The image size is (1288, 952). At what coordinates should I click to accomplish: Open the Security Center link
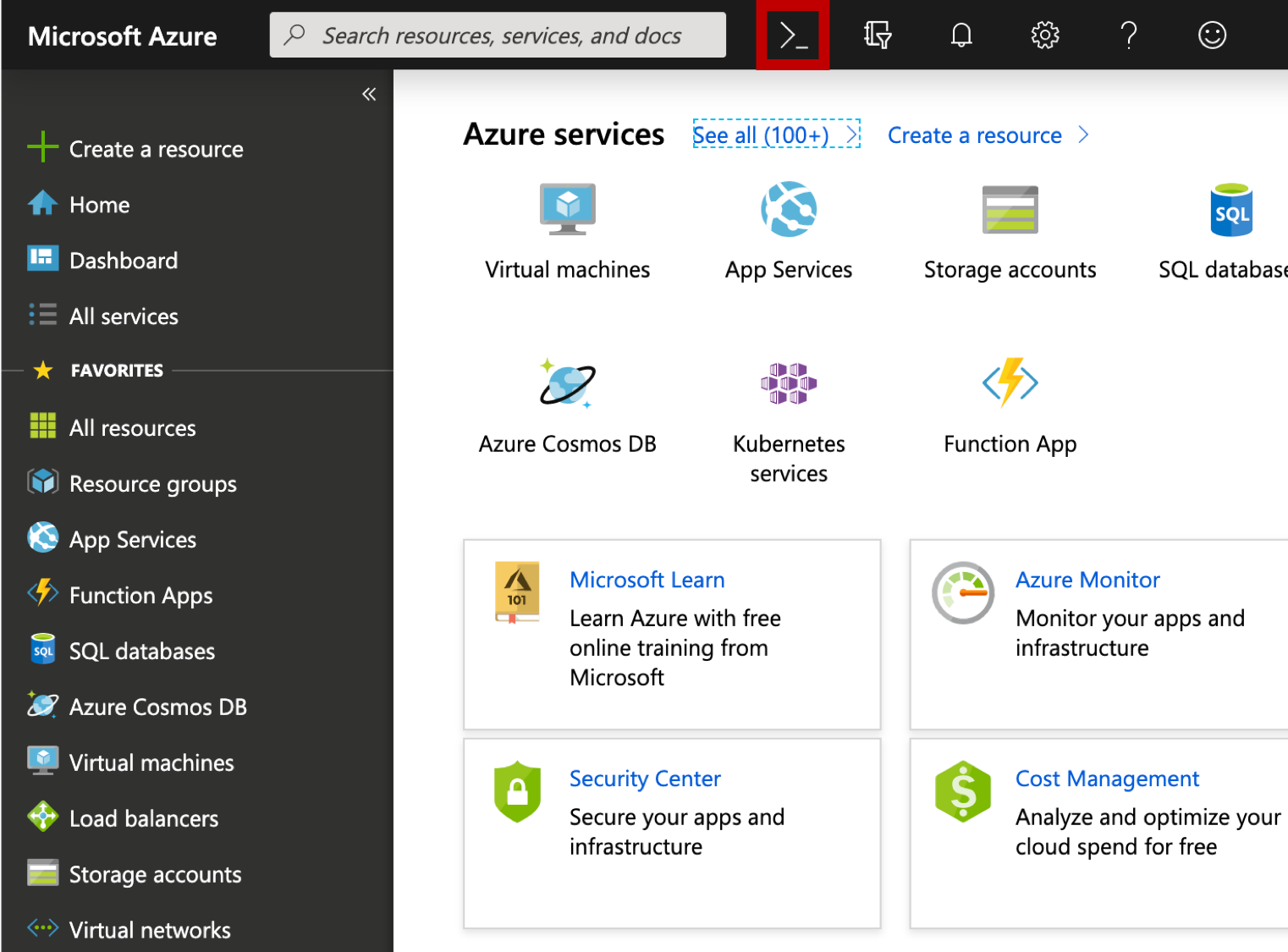(645, 779)
